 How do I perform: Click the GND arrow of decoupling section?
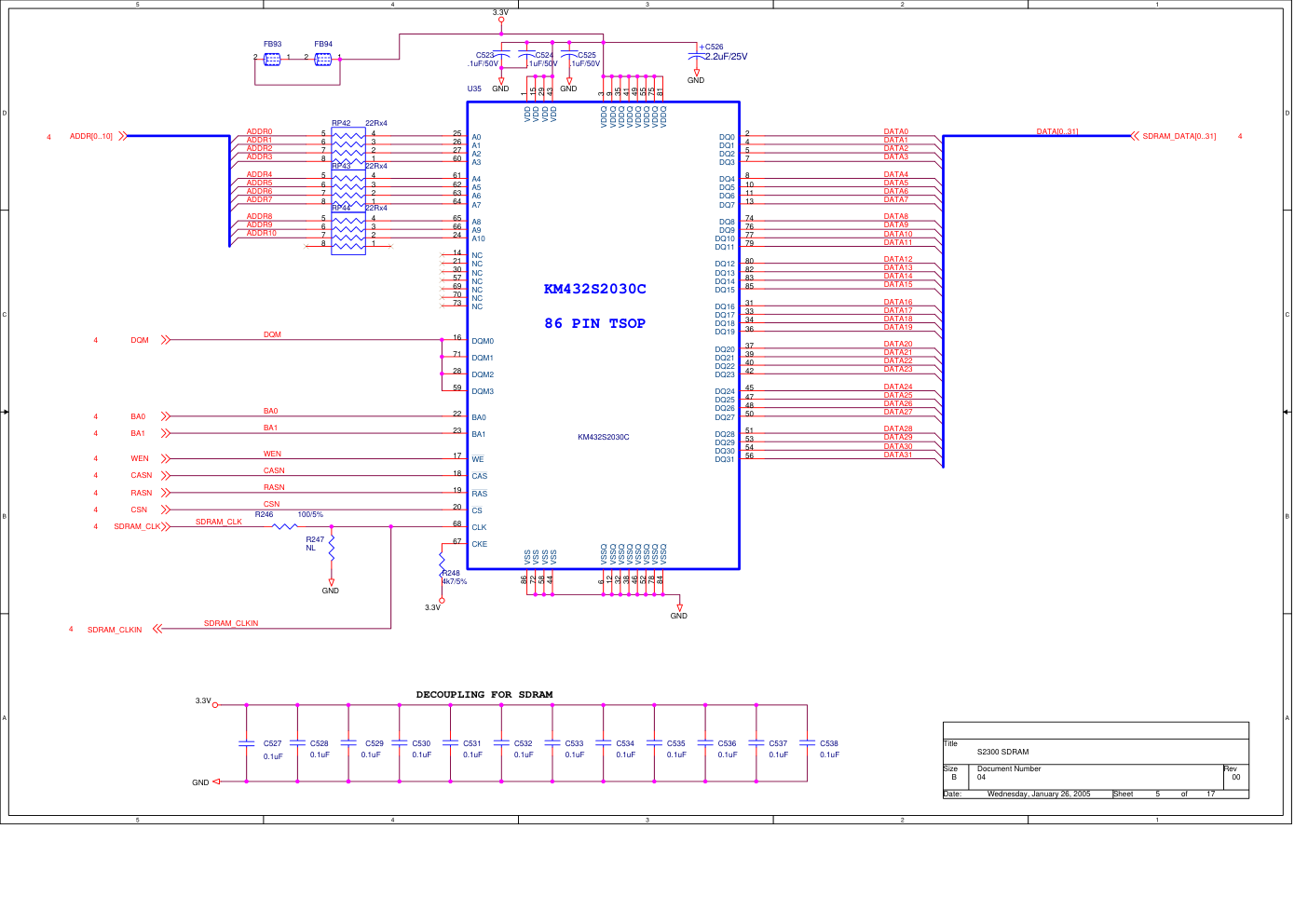[216, 781]
